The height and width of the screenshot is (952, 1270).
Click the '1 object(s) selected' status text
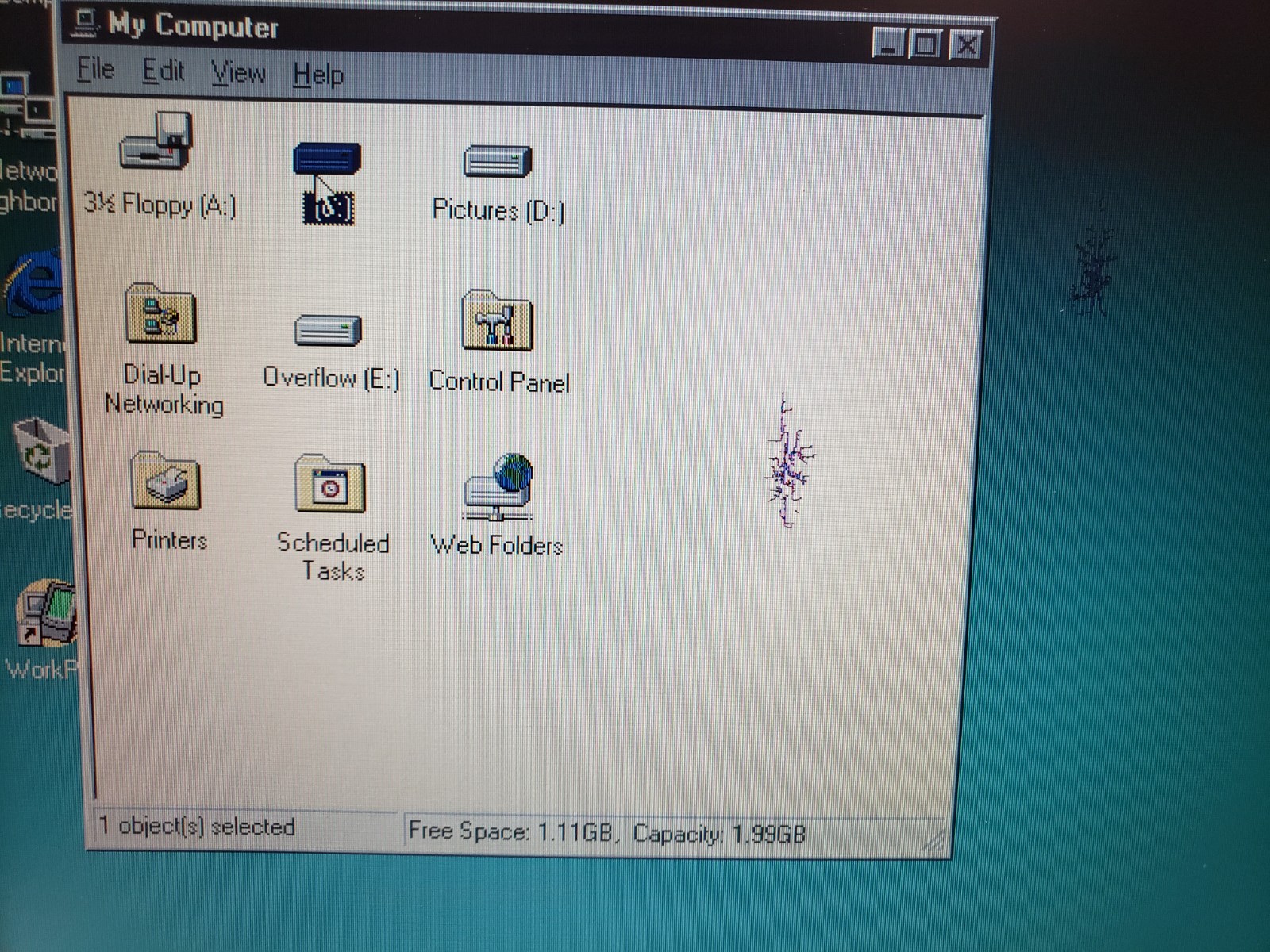tap(197, 827)
